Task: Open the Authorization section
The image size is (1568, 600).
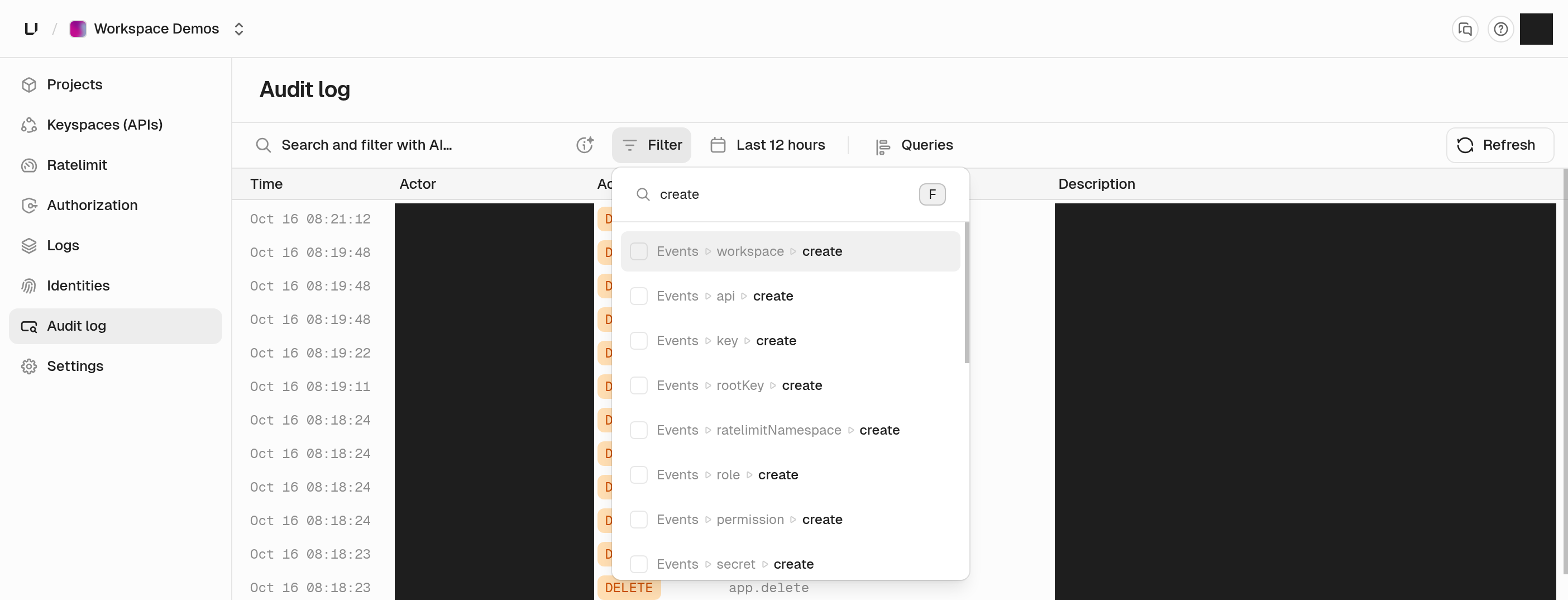Action: [115, 205]
